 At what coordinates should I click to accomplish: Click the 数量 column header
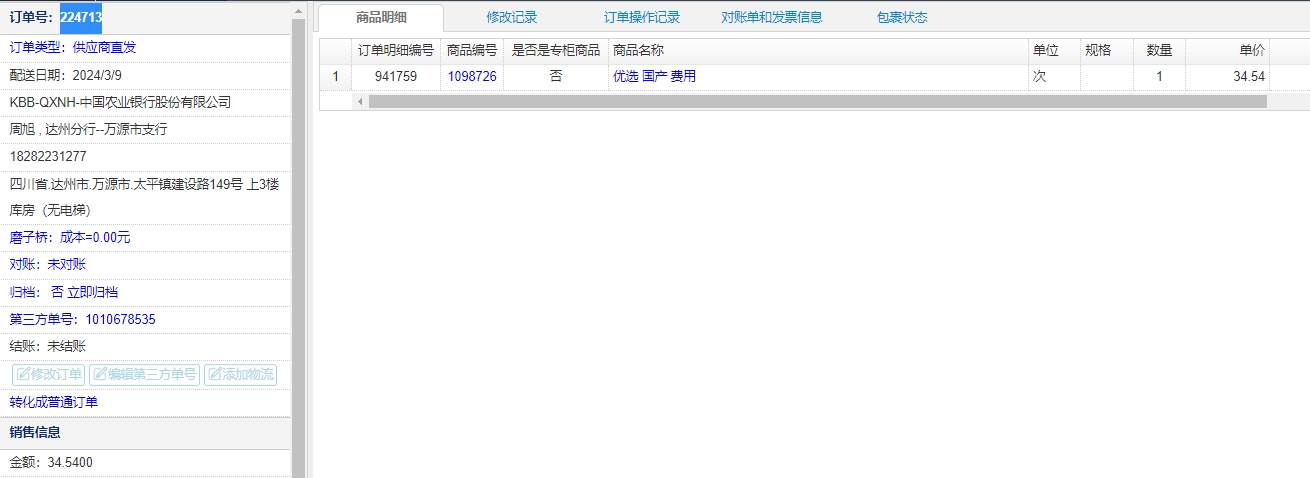click(1160, 50)
